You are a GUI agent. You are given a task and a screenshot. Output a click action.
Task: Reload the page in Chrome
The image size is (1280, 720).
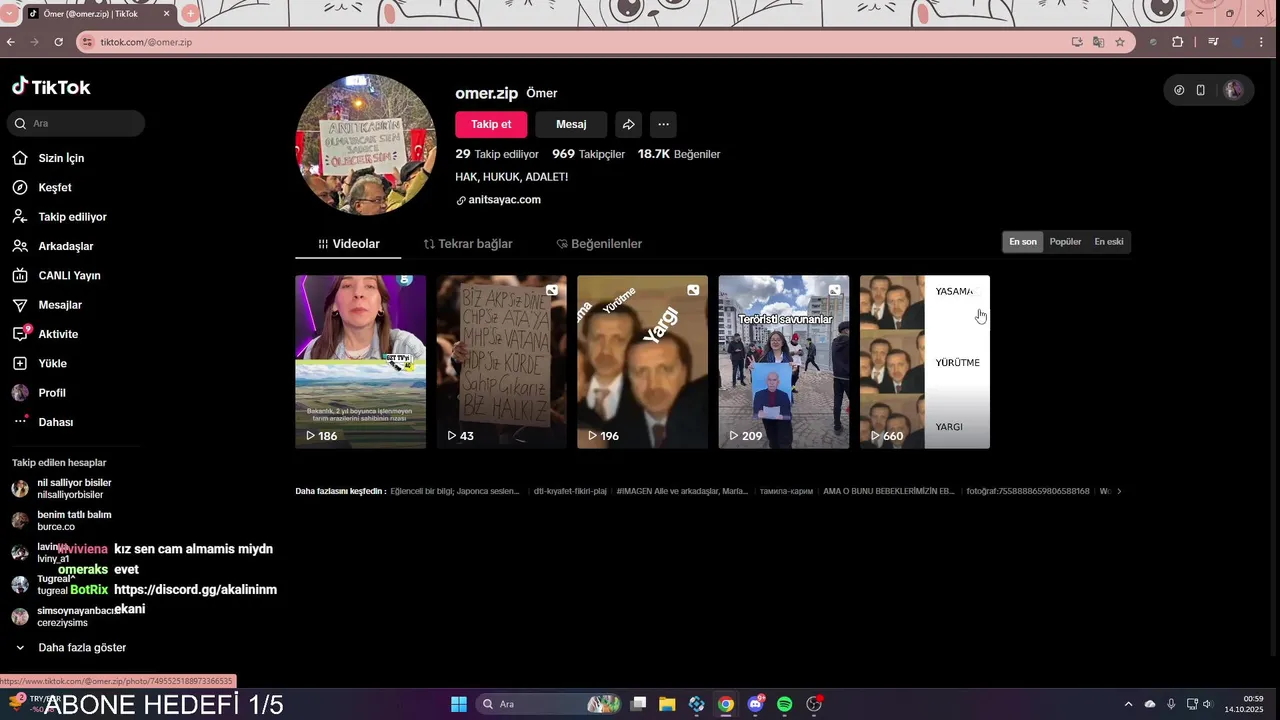(58, 42)
